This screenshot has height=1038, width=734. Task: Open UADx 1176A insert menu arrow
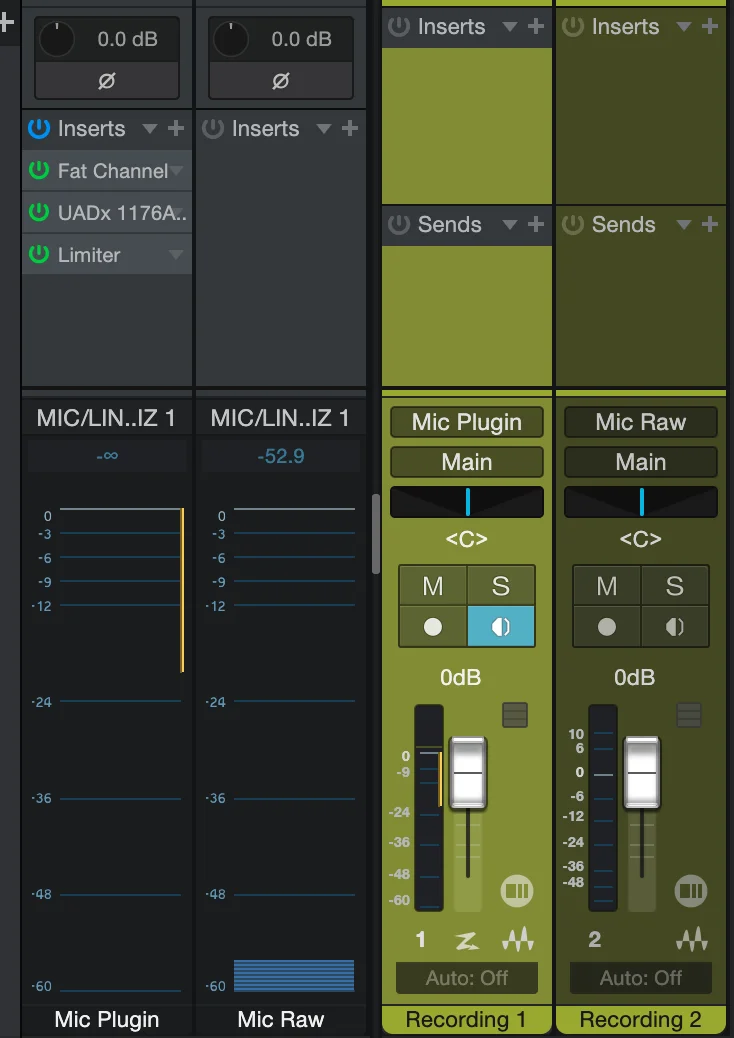pyautogui.click(x=176, y=212)
